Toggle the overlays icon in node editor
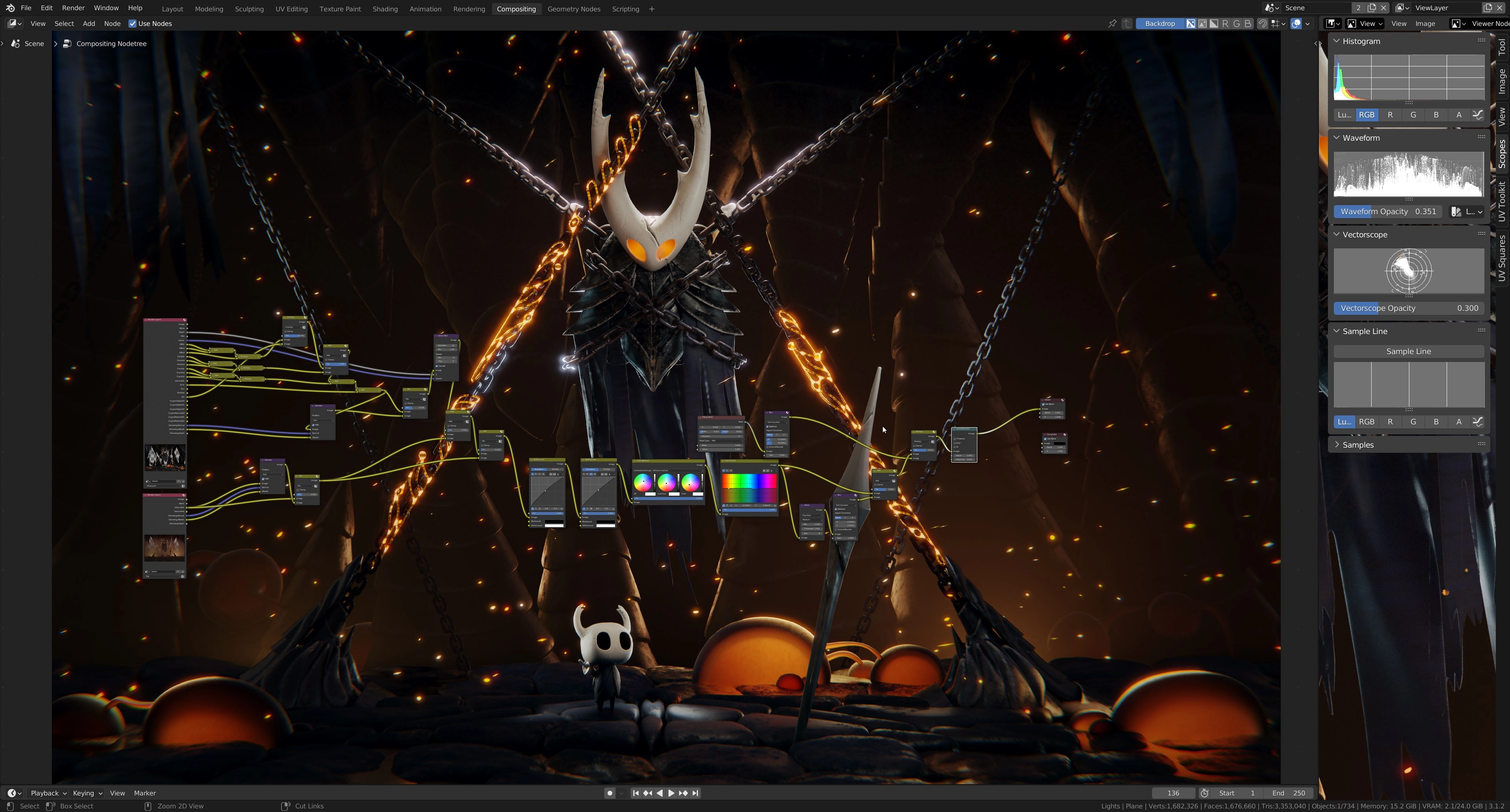This screenshot has width=1510, height=812. click(x=1296, y=24)
